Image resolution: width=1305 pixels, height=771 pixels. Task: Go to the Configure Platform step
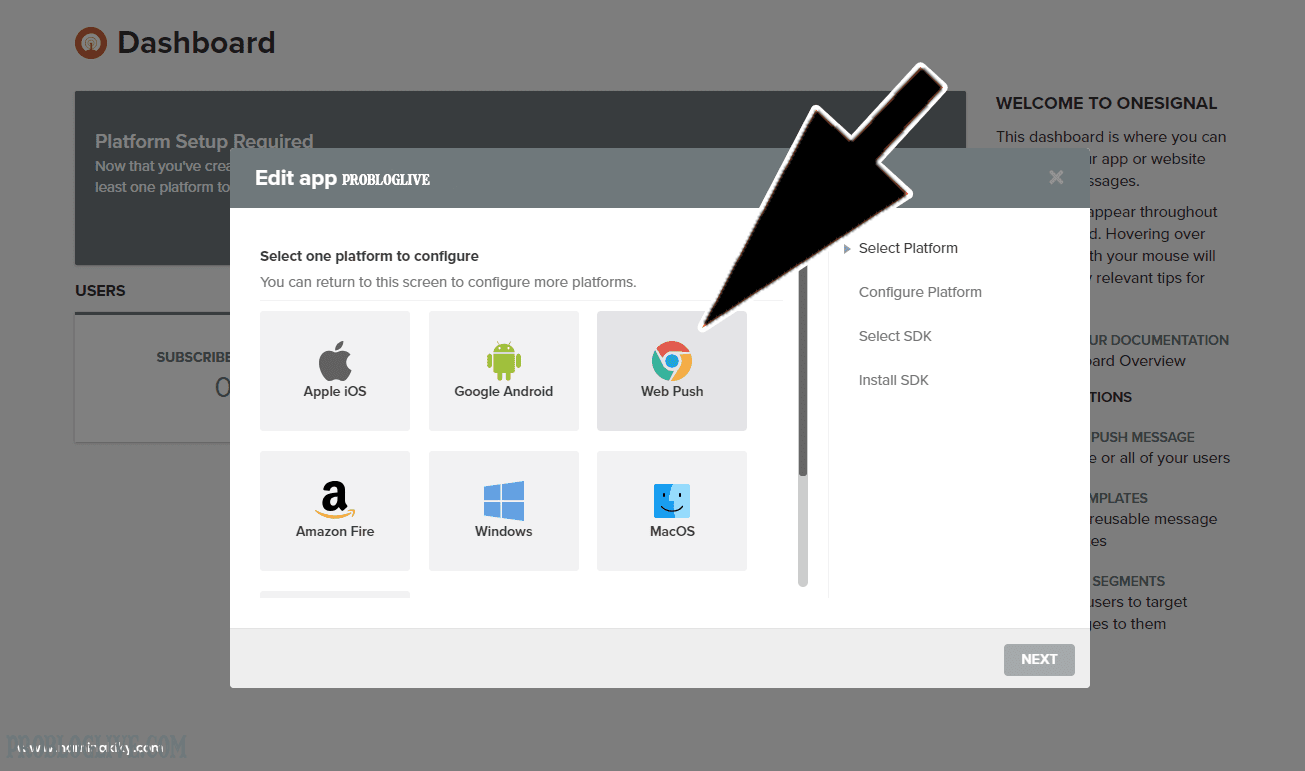point(920,292)
